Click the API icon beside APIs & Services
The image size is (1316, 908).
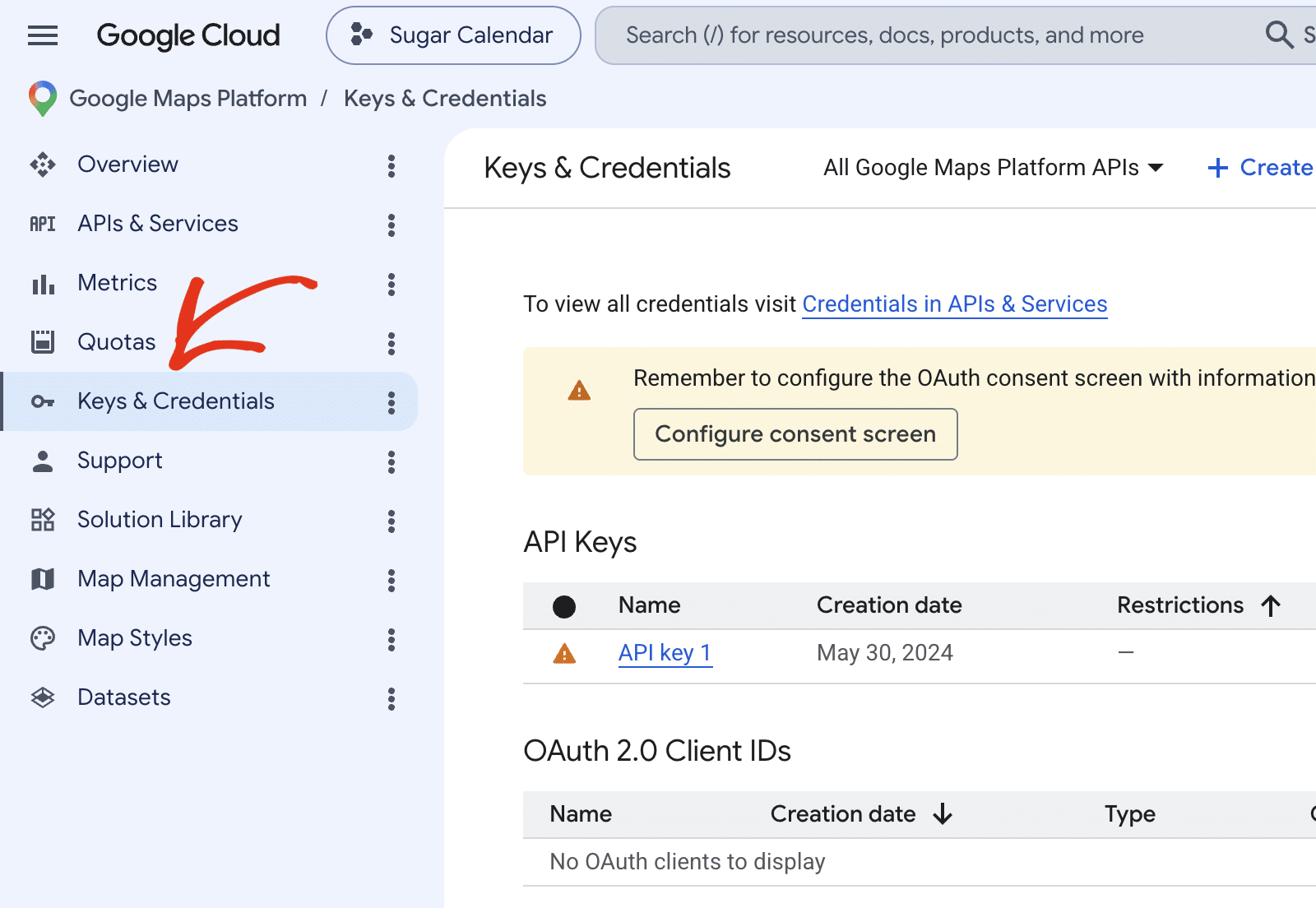coord(43,224)
